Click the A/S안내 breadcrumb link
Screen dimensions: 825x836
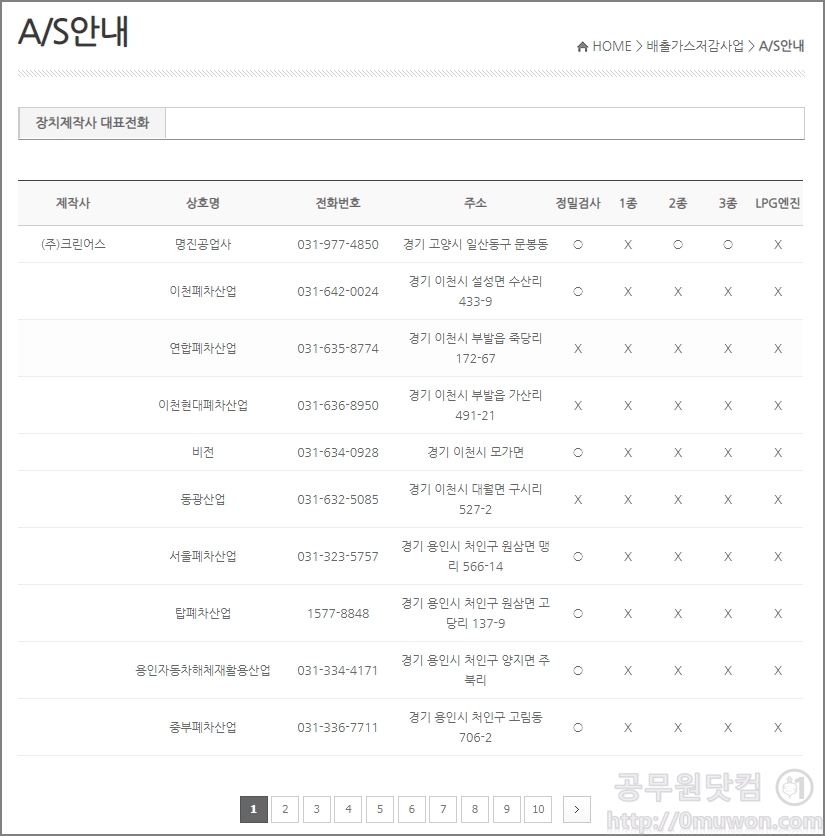coord(781,46)
